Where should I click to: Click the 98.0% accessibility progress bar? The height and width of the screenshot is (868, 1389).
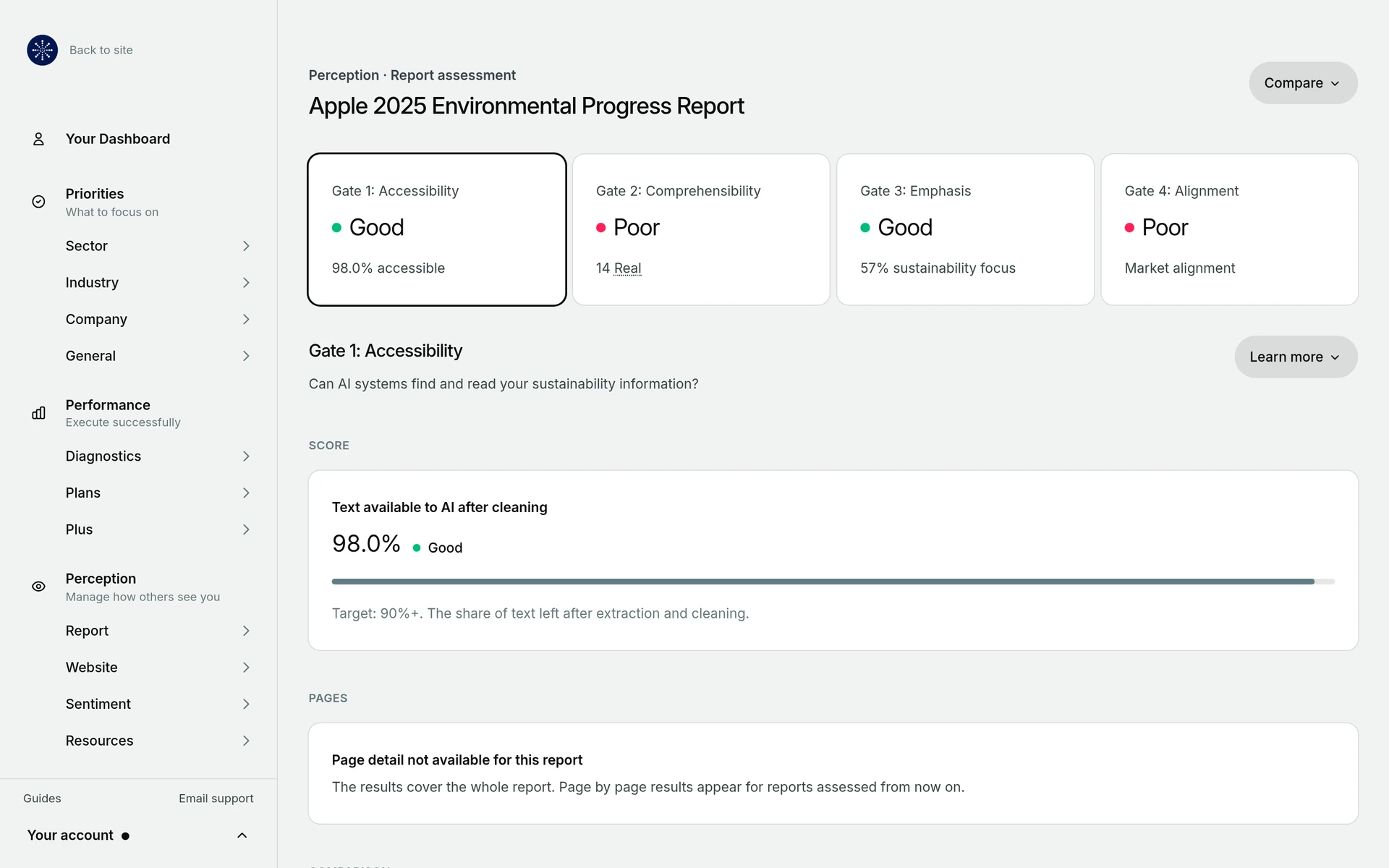pyautogui.click(x=833, y=582)
